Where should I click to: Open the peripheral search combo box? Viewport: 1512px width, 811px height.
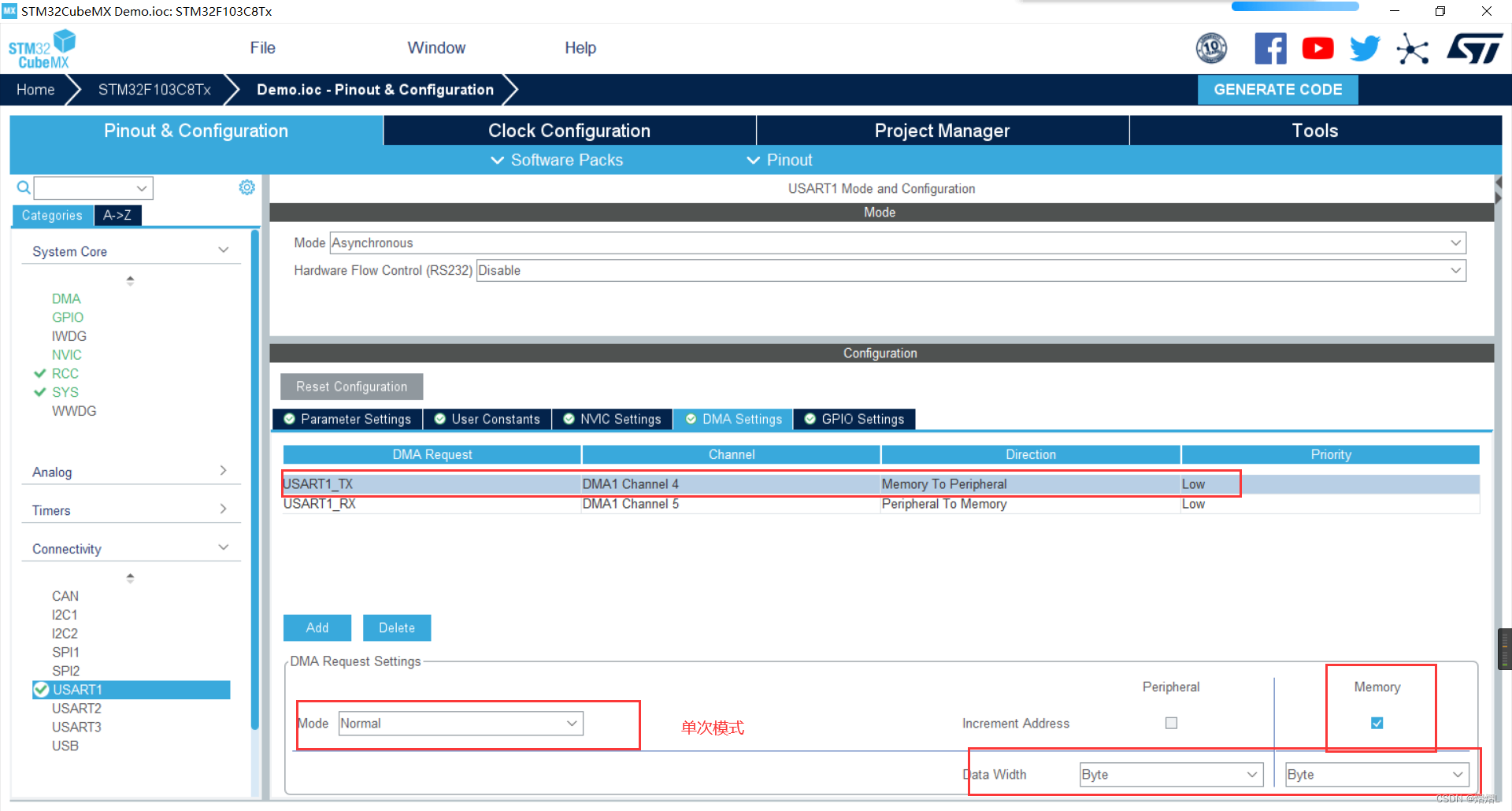coord(93,188)
